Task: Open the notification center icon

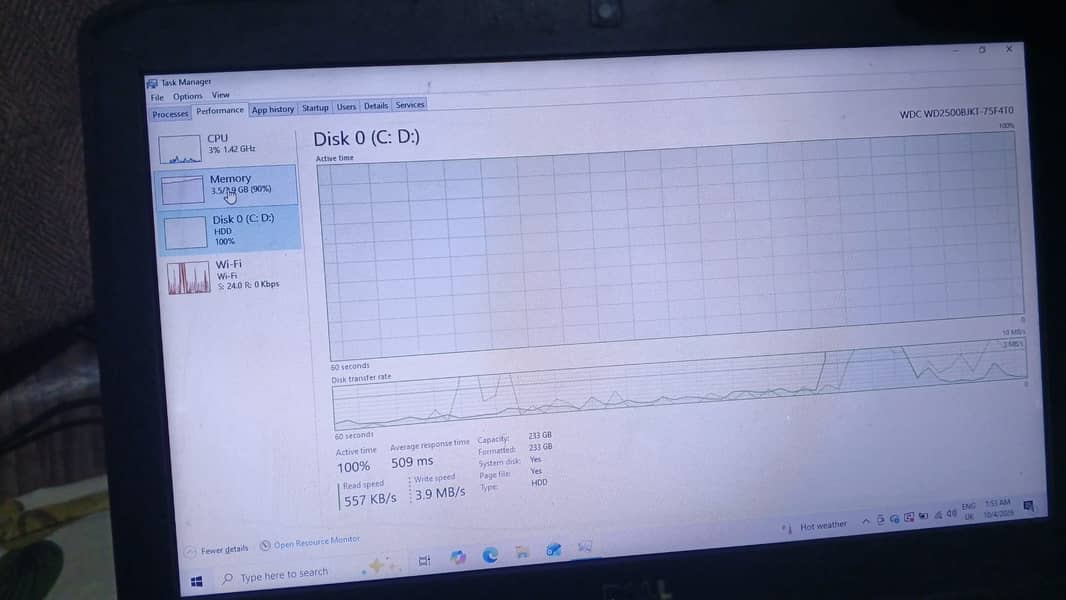Action: point(1029,506)
